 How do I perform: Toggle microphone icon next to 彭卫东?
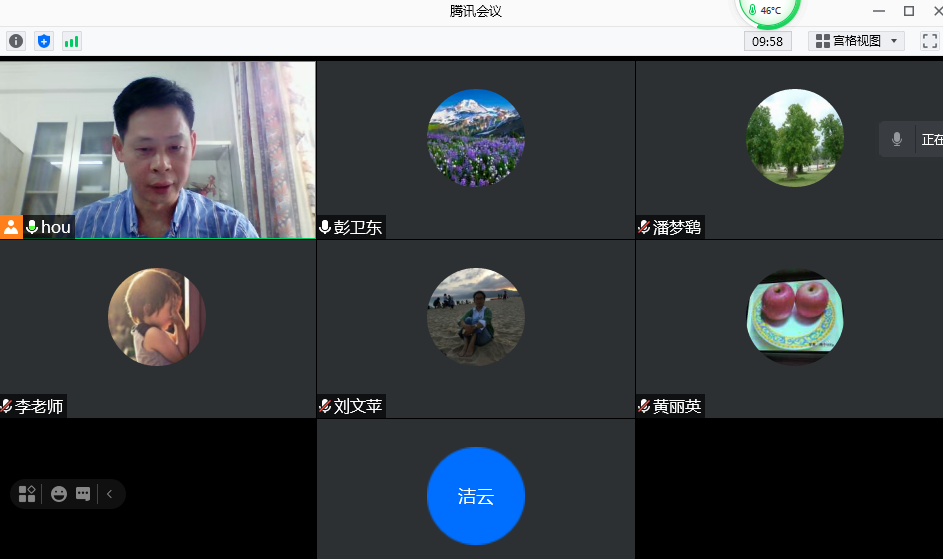325,227
